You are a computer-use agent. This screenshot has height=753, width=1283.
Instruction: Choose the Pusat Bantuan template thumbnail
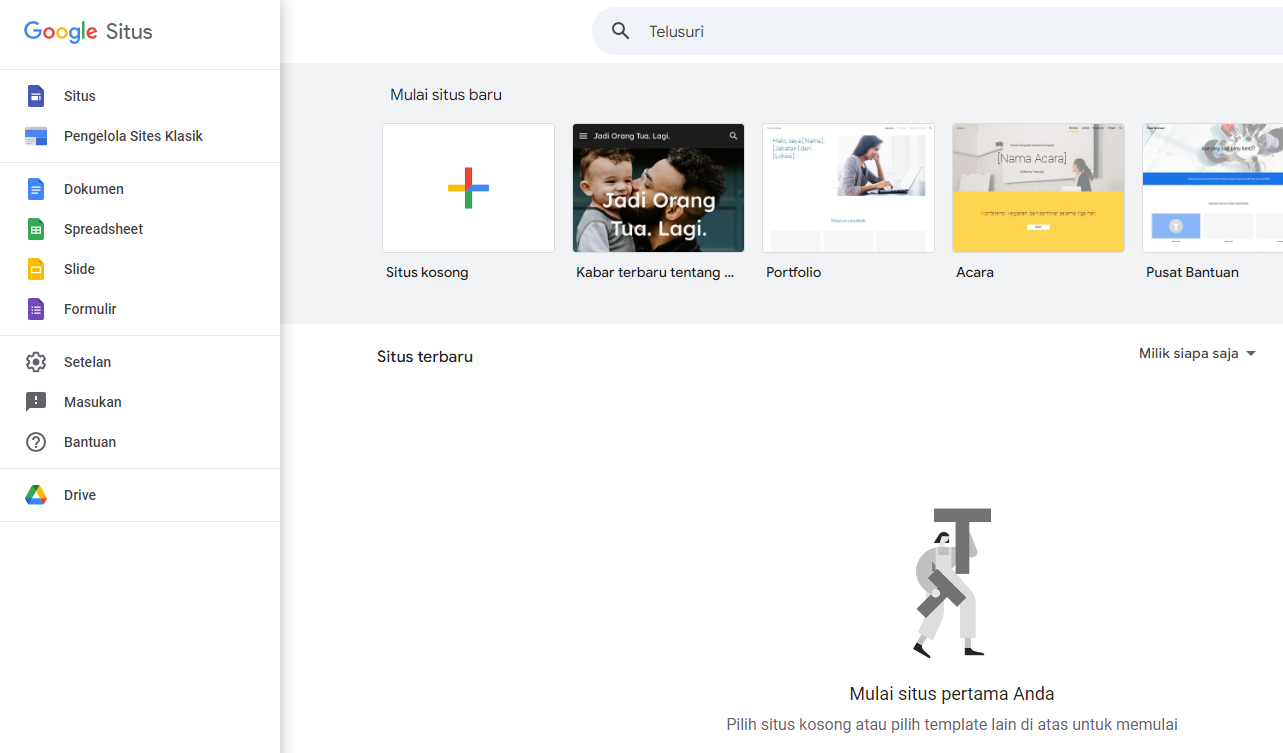pyautogui.click(x=1213, y=188)
